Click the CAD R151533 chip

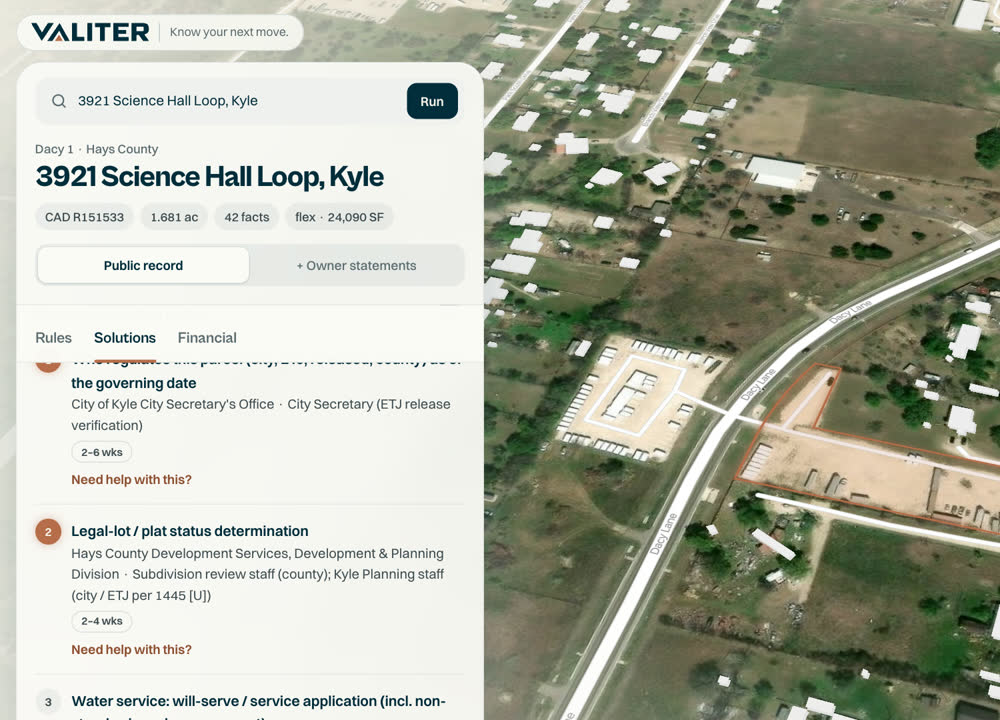pos(84,217)
